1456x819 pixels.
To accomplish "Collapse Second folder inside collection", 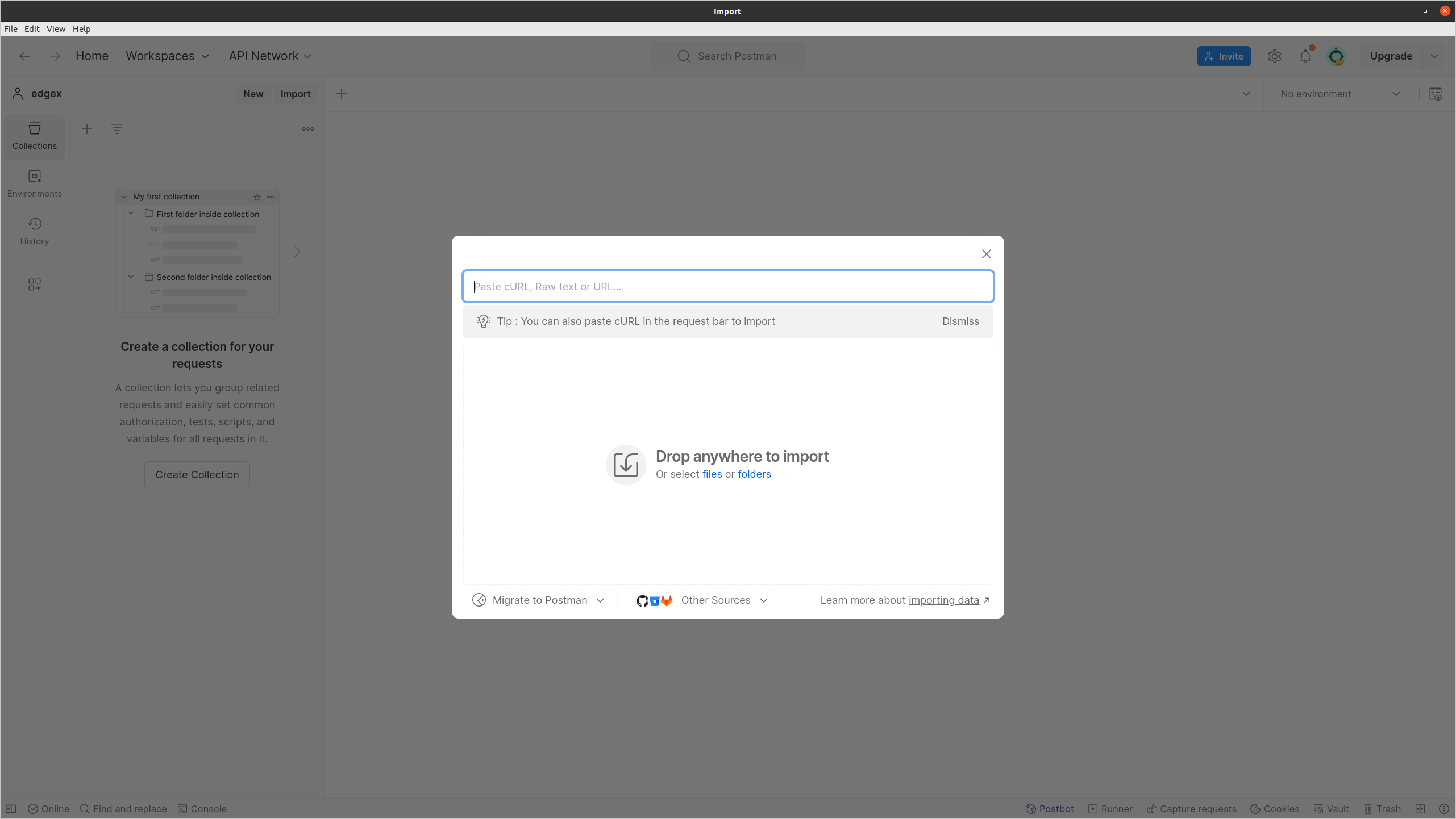I will coord(131,277).
